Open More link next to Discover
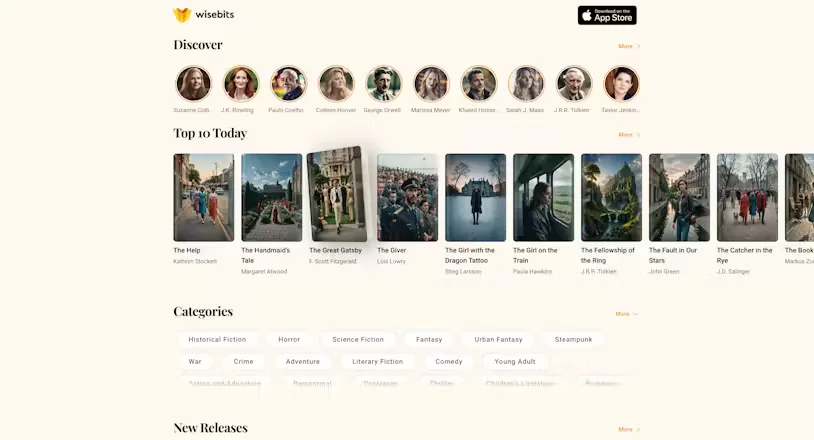 pos(629,46)
